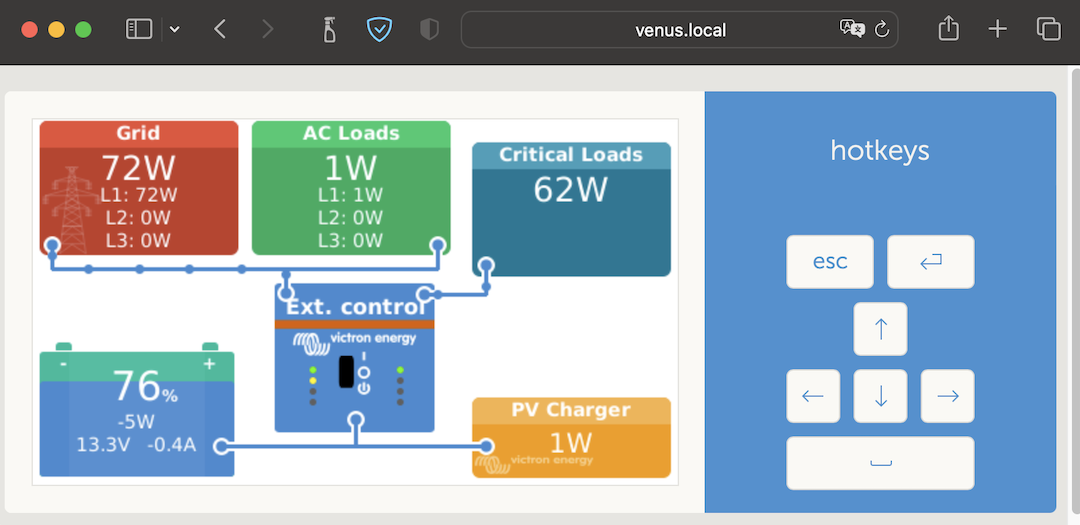Reload the venus.local page
Screen dimensions: 1080x525
(882, 29)
